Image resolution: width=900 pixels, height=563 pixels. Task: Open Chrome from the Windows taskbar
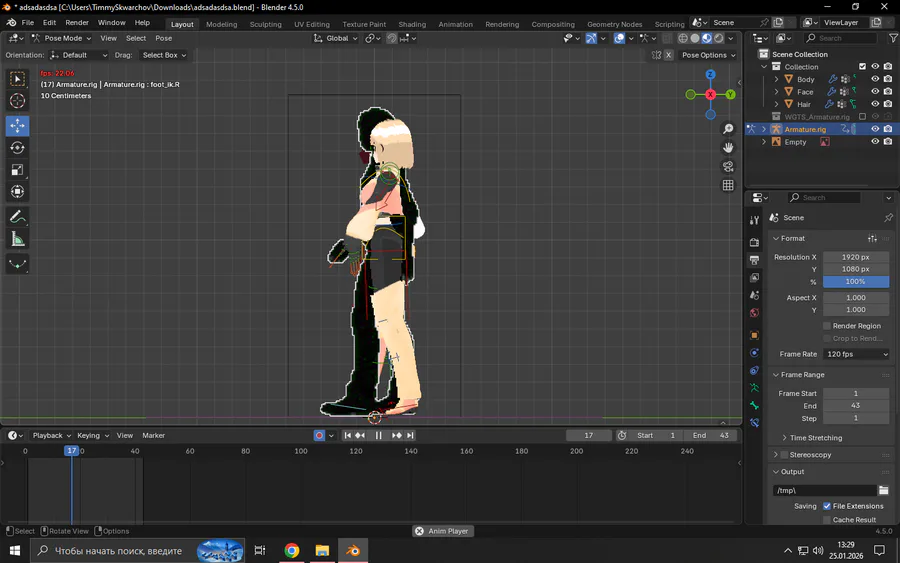click(291, 550)
